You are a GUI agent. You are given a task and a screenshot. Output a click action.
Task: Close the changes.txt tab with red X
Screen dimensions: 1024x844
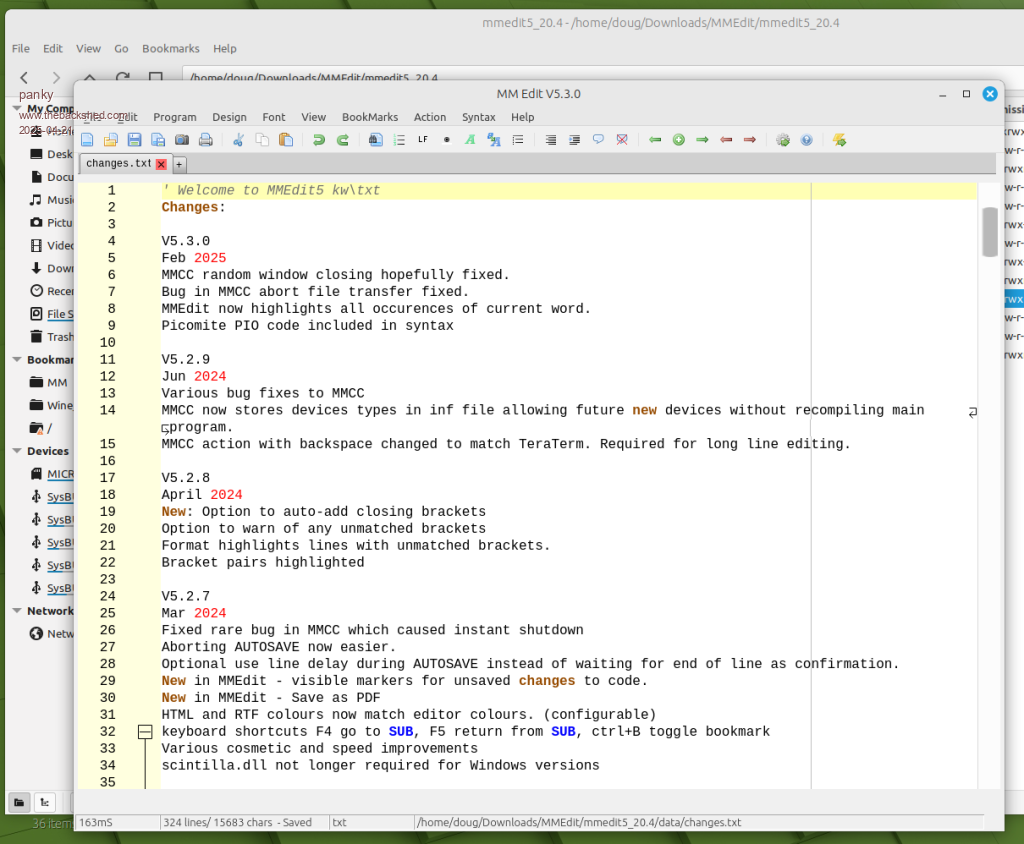click(x=162, y=164)
